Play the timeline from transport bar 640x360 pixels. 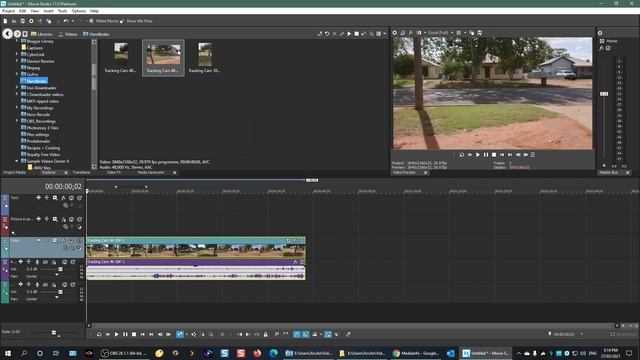click(116, 334)
